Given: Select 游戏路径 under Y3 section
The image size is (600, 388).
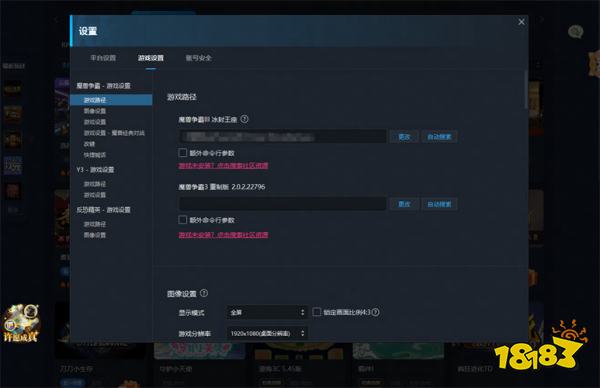Looking at the screenshot, I should [x=95, y=184].
